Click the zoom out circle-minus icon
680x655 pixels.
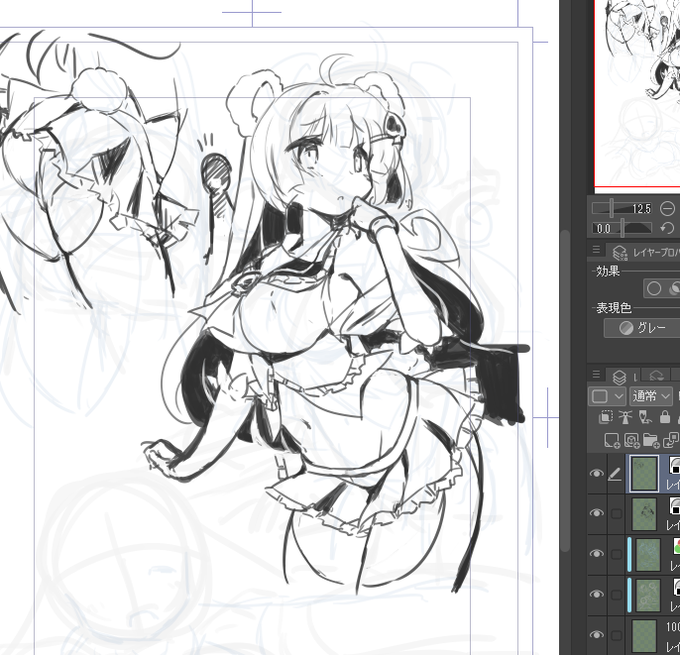[668, 209]
